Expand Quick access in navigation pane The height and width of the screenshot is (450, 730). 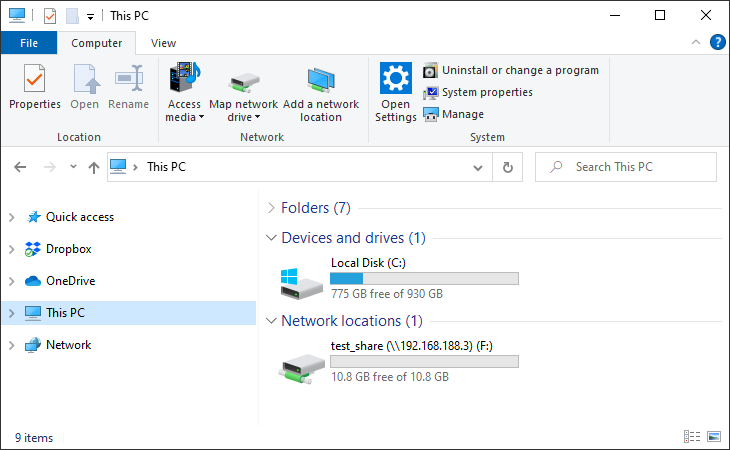pyautogui.click(x=12, y=217)
